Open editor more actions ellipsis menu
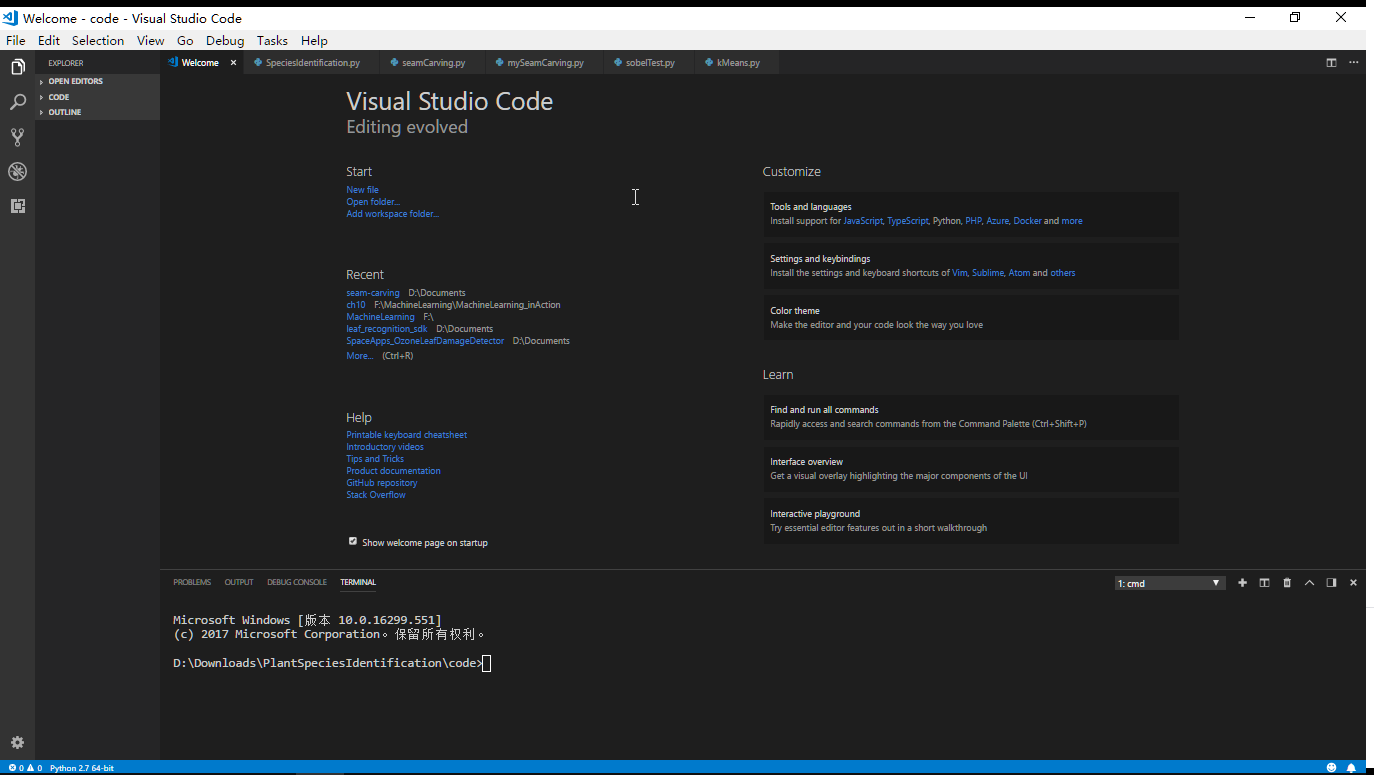This screenshot has width=1374, height=775. pyautogui.click(x=1353, y=62)
